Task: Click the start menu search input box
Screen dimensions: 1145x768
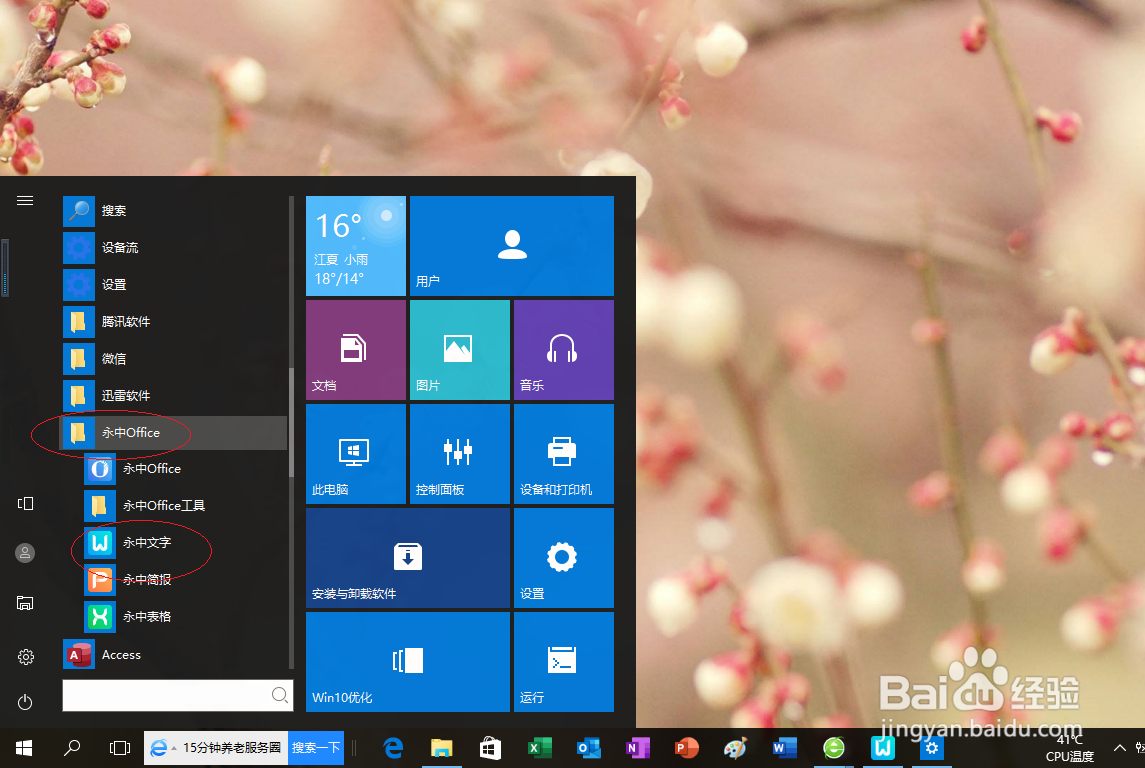Action: pyautogui.click(x=177, y=695)
